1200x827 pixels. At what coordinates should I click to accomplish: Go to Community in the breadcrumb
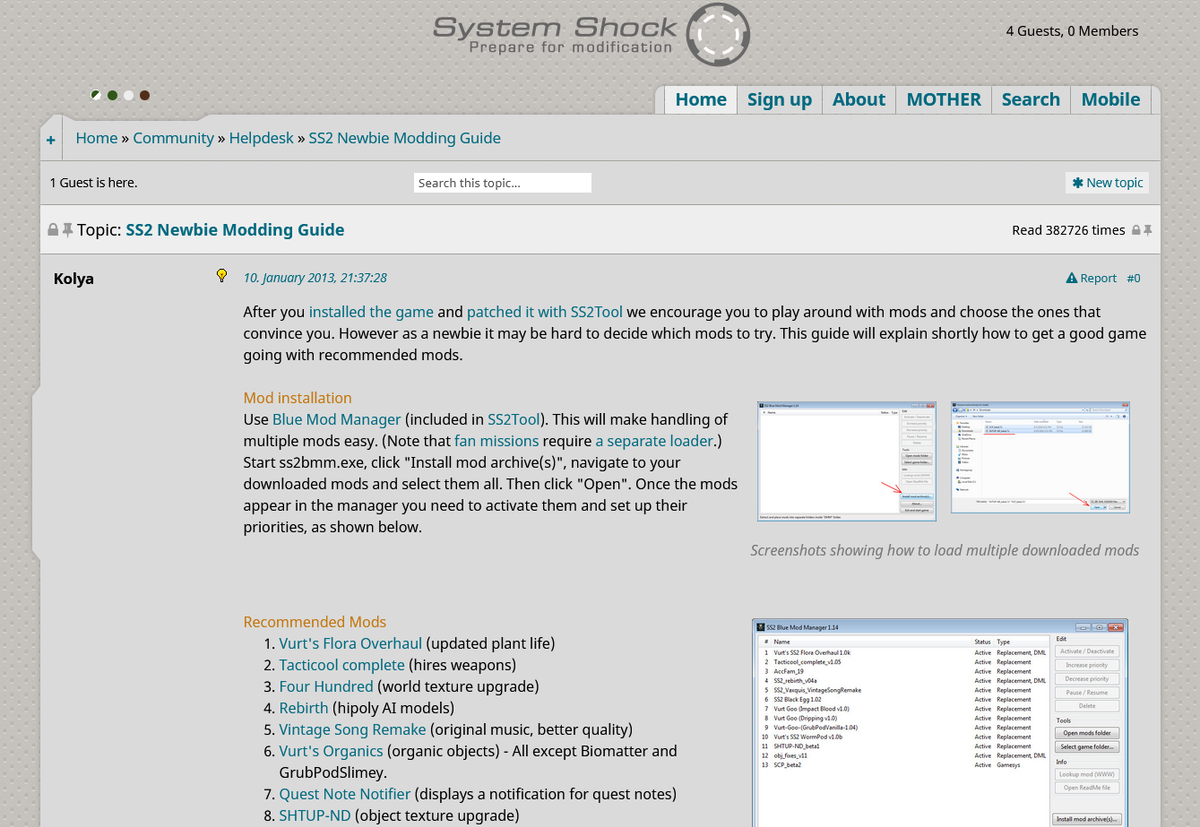[x=173, y=138]
